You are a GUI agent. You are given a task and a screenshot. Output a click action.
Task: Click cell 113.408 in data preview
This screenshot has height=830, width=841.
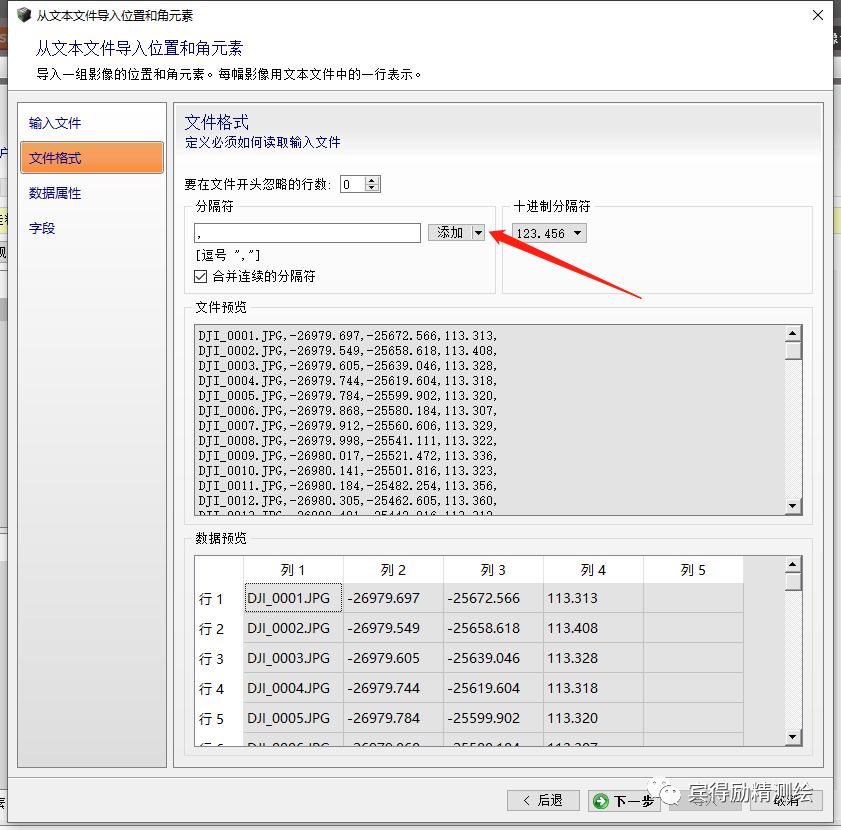(x=593, y=628)
